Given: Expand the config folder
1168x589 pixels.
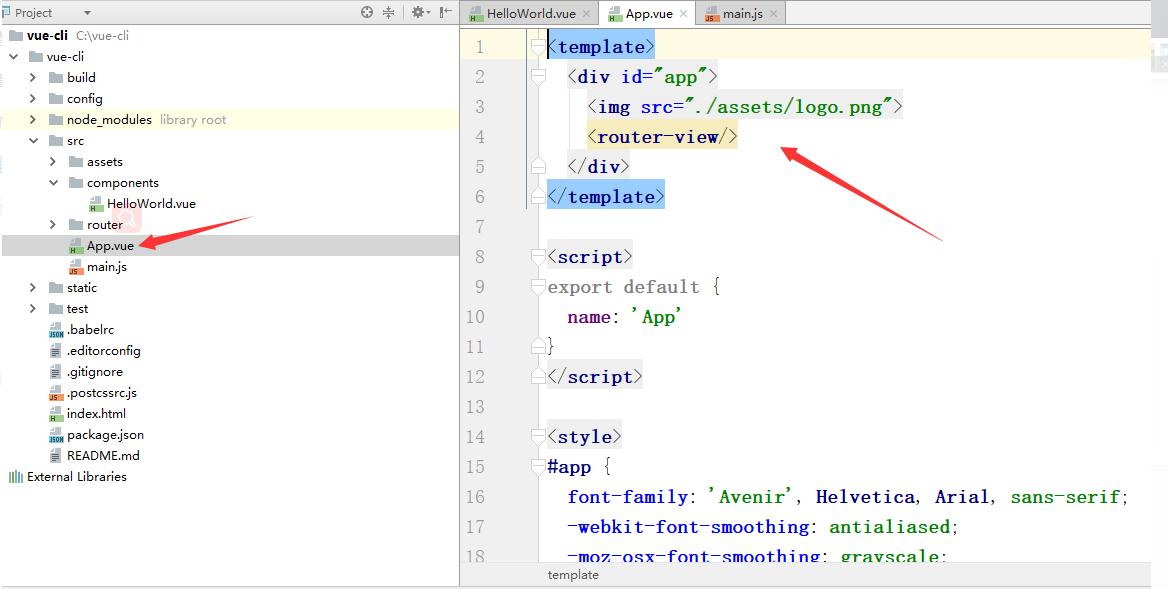Looking at the screenshot, I should pos(33,98).
